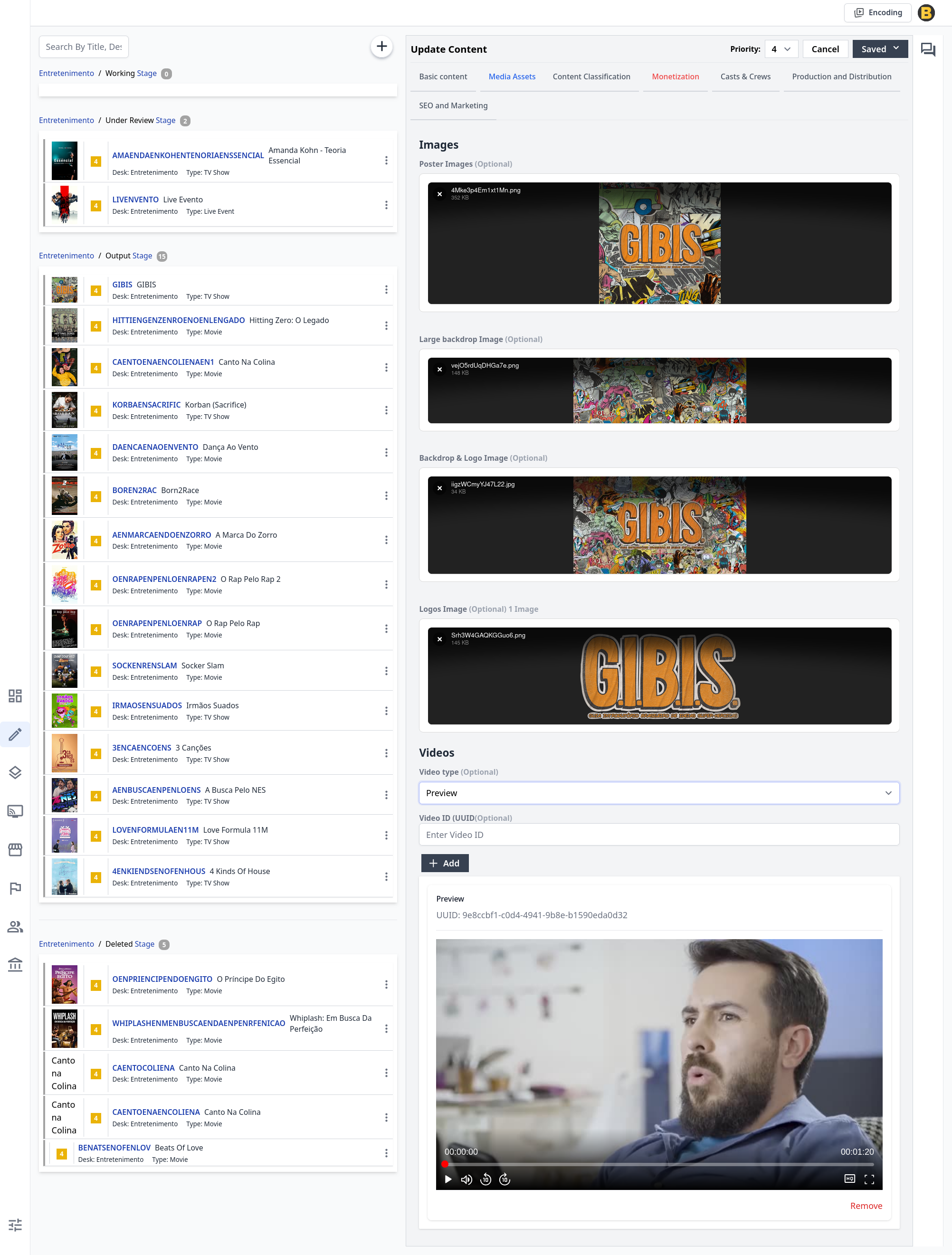Open AMAENDAENKOHENTENORIAENSSENCIAL content link
Screen dimensions: 952x1255
(x=188, y=155)
